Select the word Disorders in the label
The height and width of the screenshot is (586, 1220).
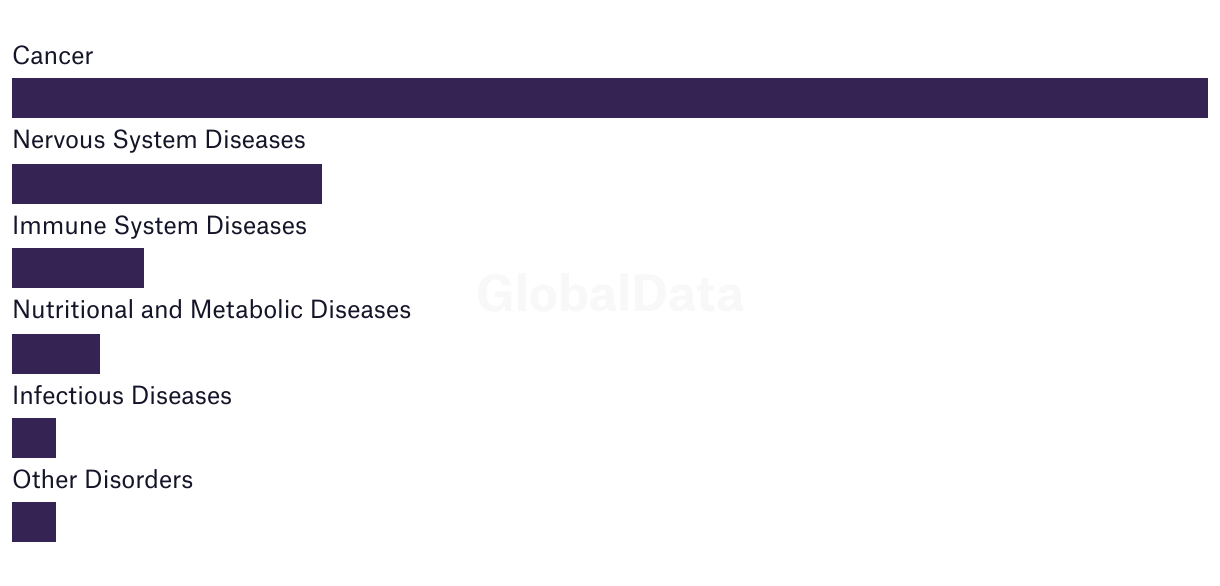(139, 480)
